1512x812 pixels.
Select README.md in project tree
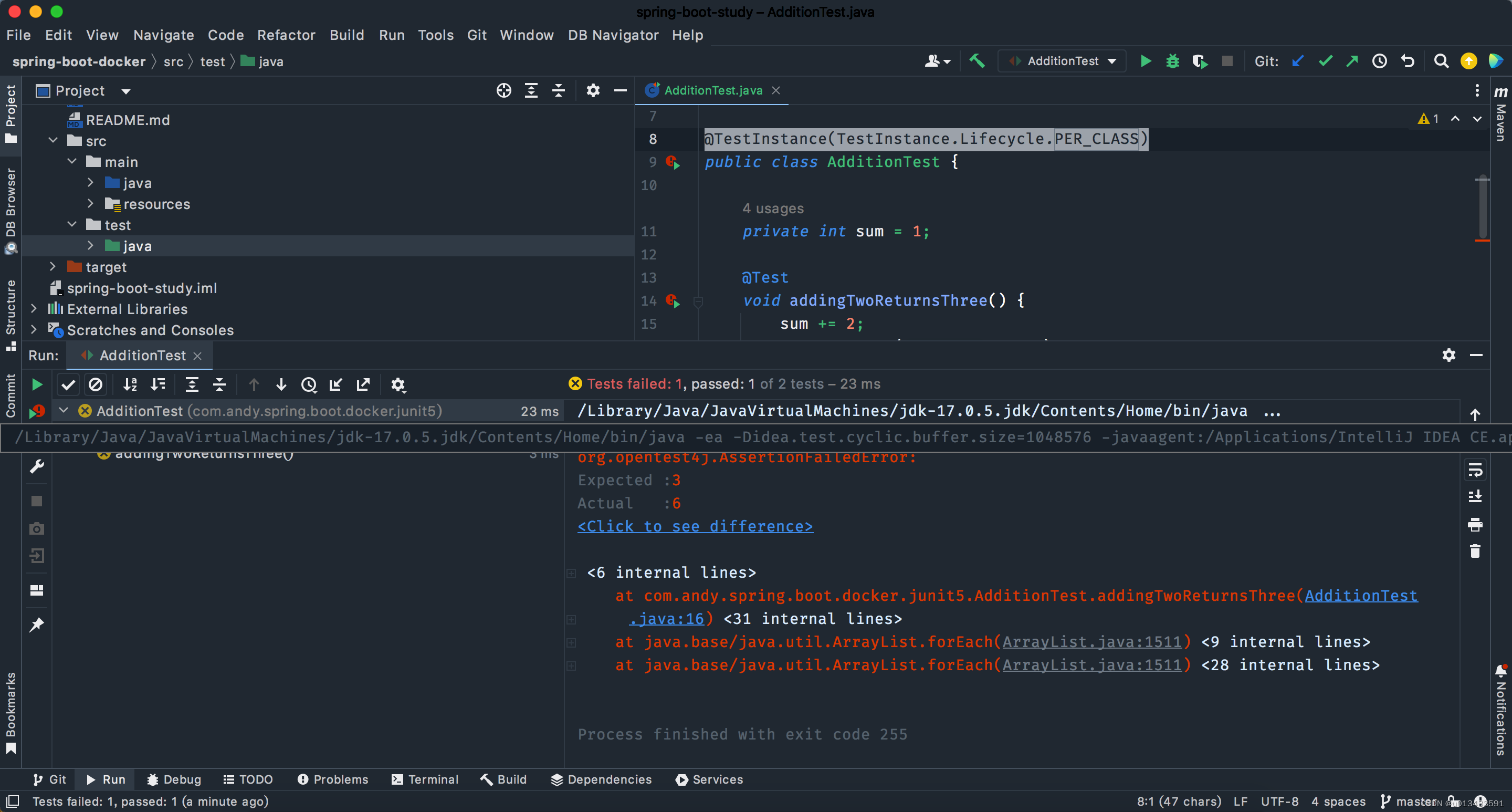(x=128, y=120)
